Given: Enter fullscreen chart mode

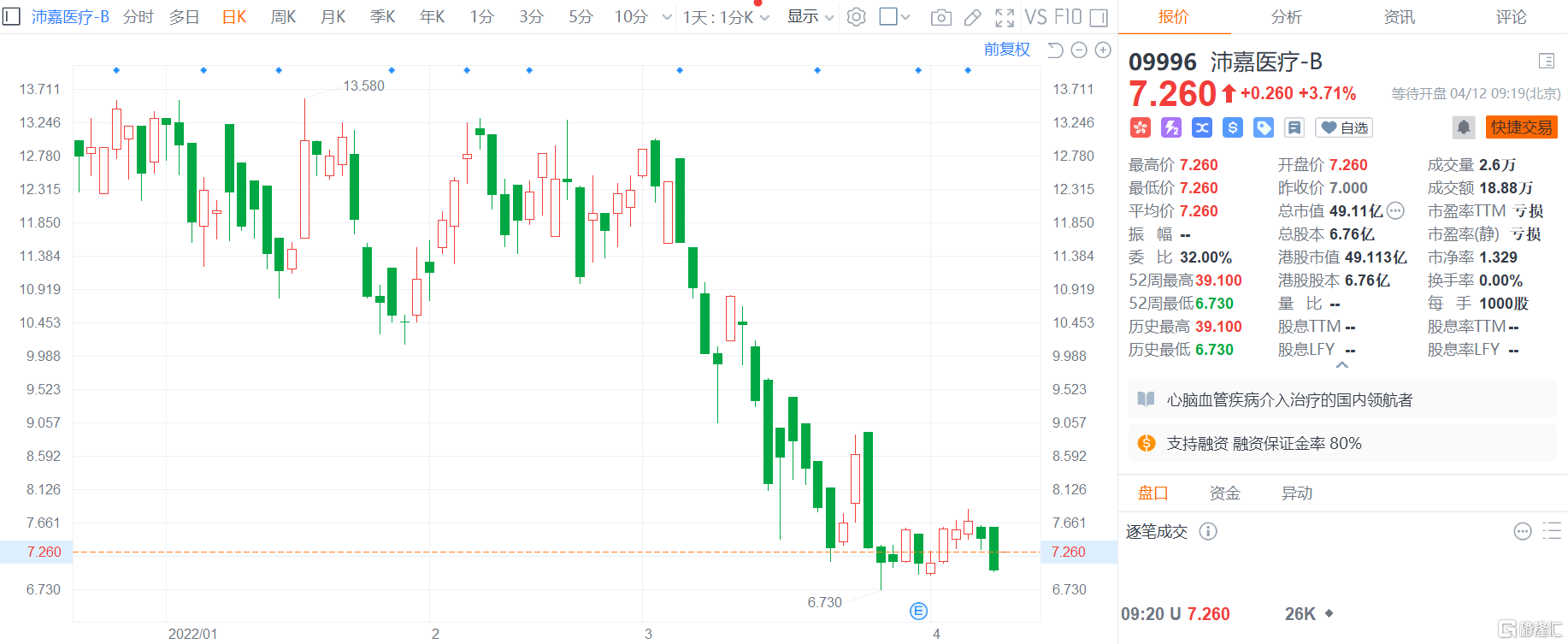Looking at the screenshot, I should point(1005,17).
